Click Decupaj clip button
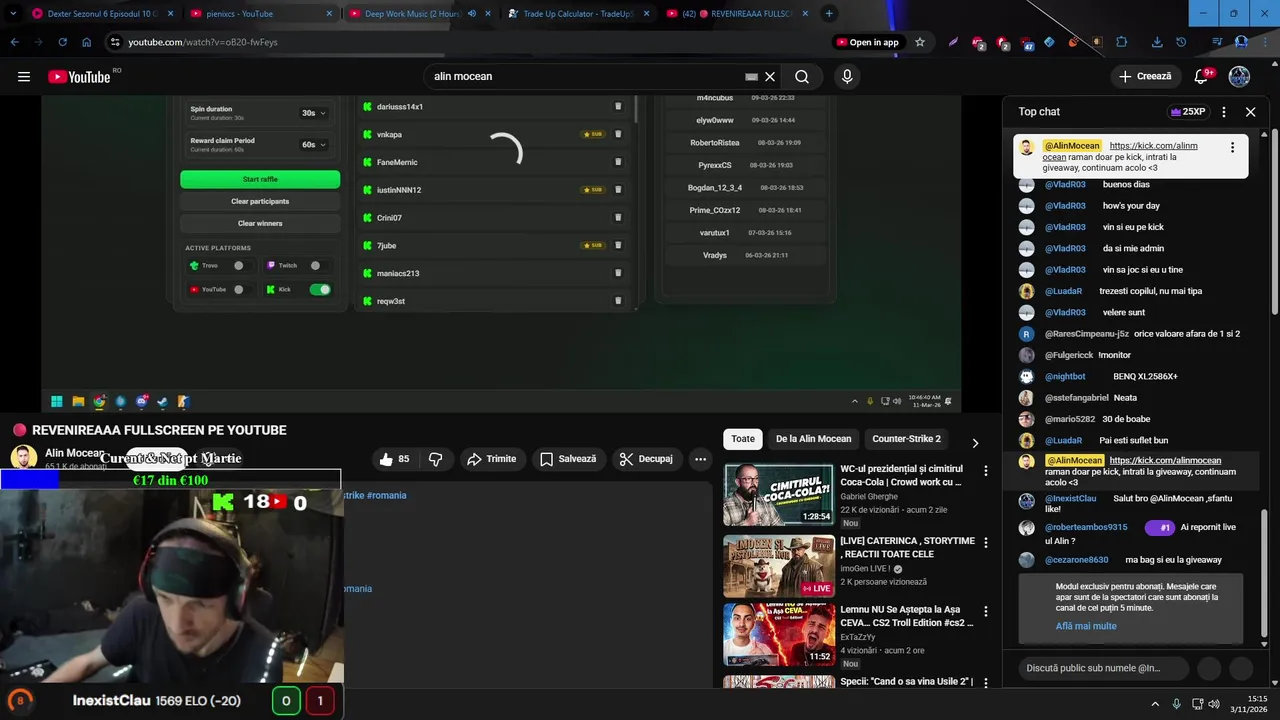Screen dimensions: 1280x720 [646, 459]
